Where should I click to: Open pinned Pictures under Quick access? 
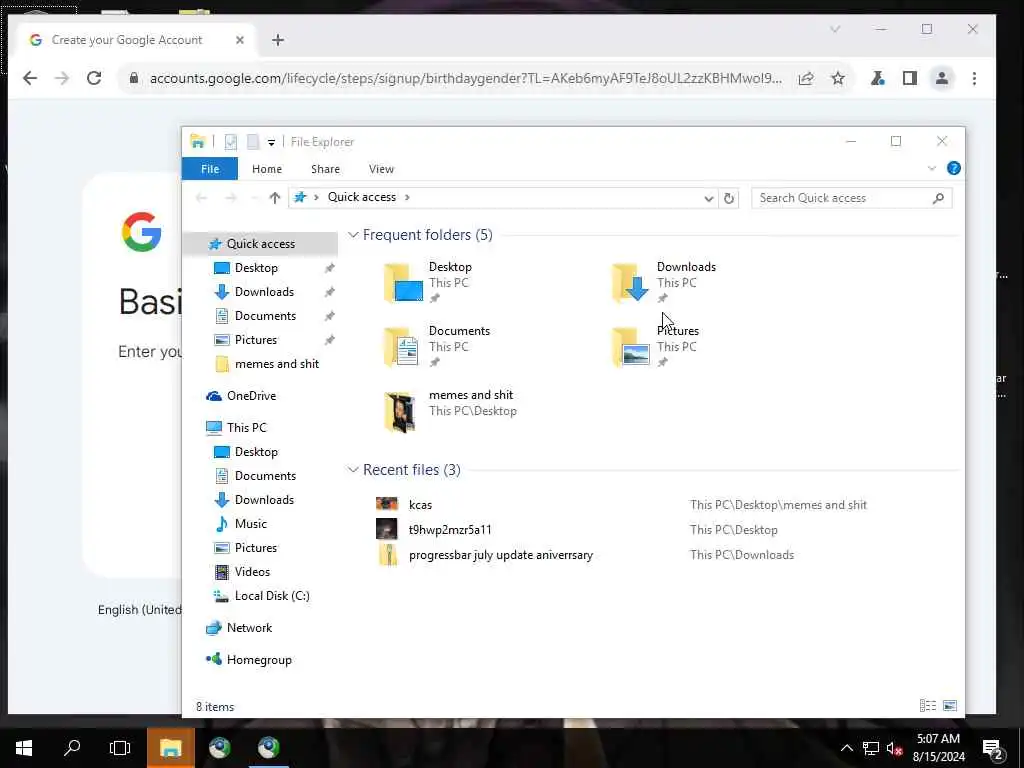[x=255, y=340]
